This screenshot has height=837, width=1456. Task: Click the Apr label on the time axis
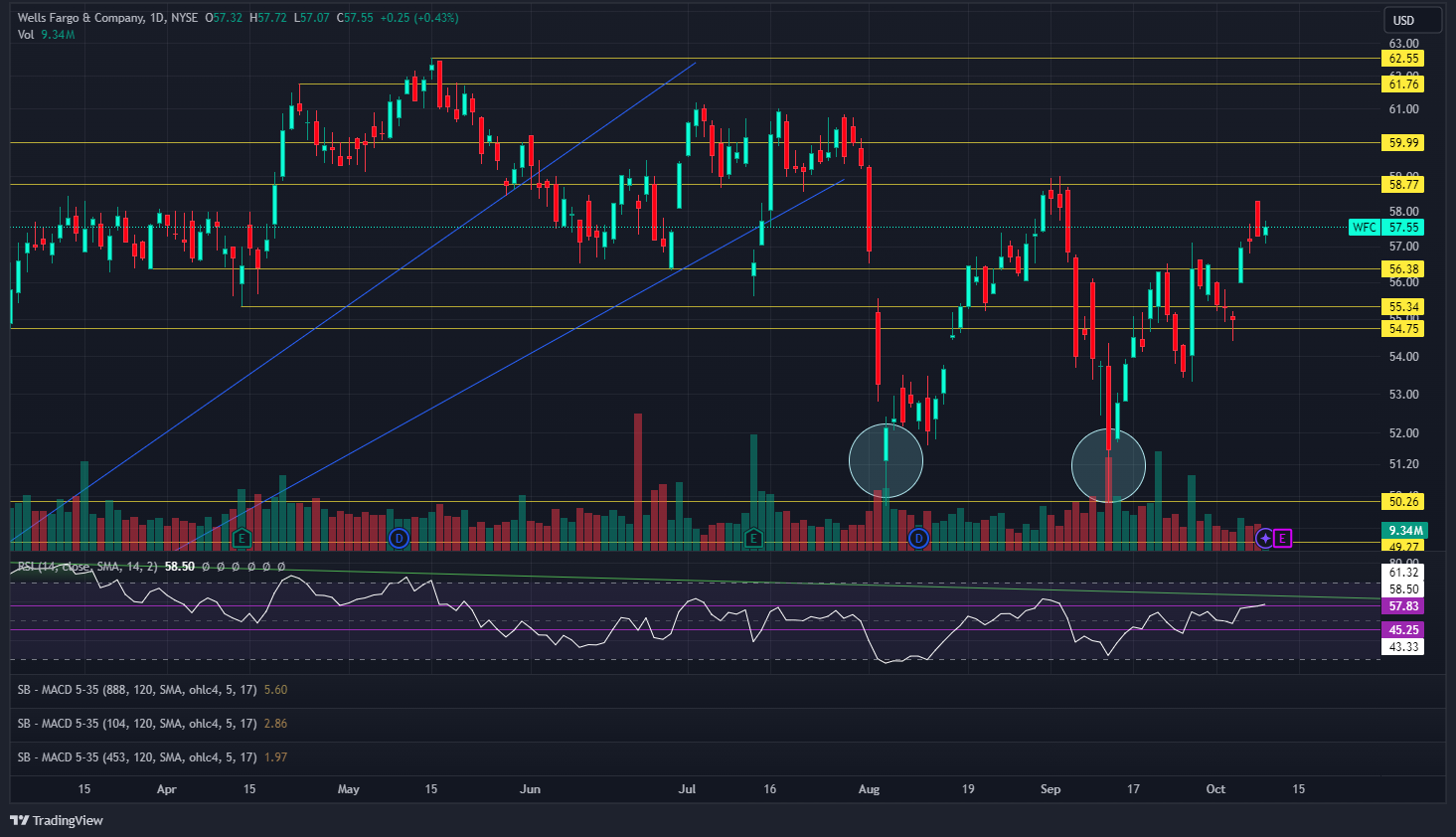click(167, 789)
